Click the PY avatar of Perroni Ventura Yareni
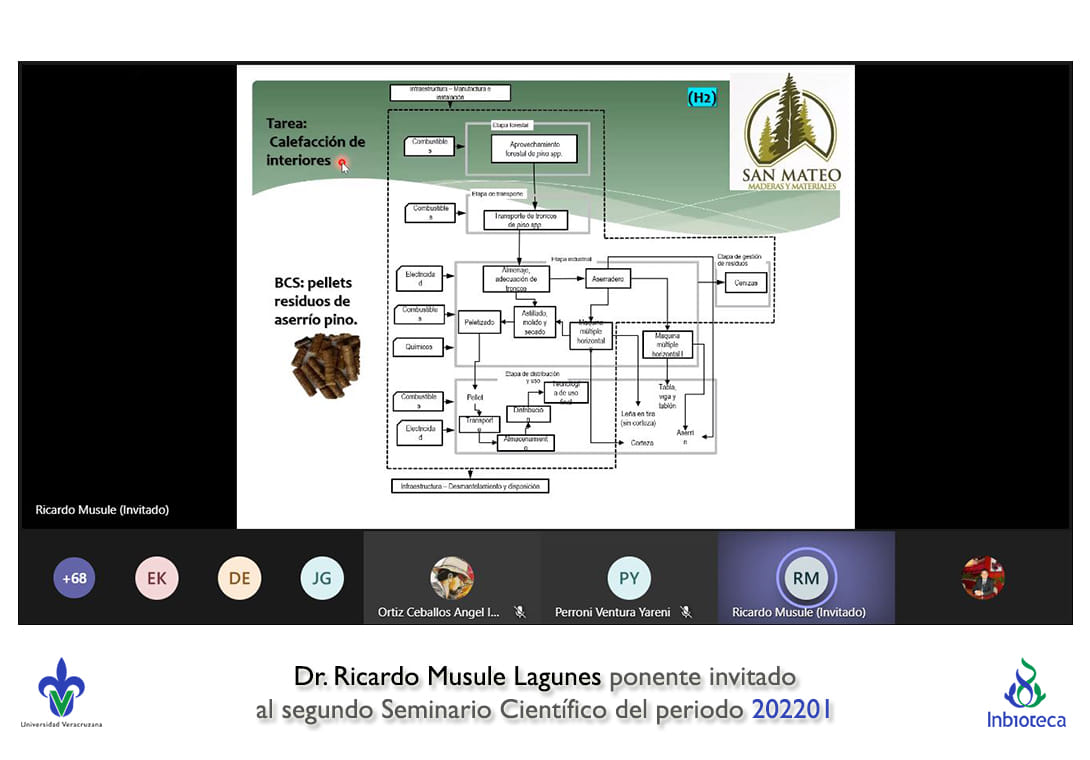Viewport: 1090px width, 760px height. 629,578
